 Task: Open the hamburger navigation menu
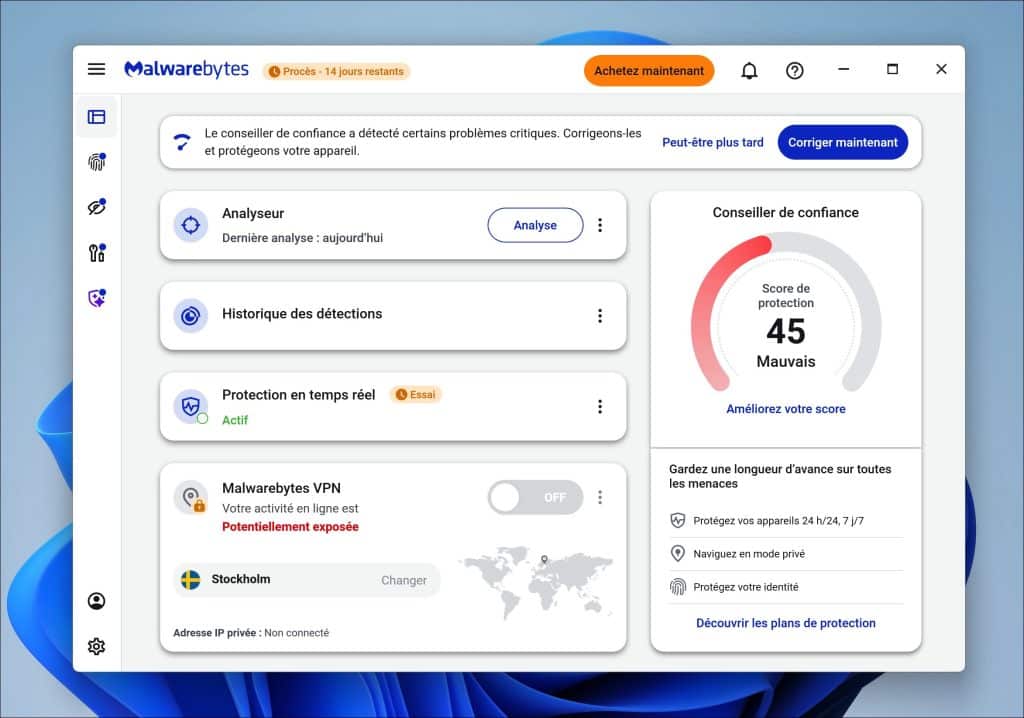pyautogui.click(x=96, y=68)
